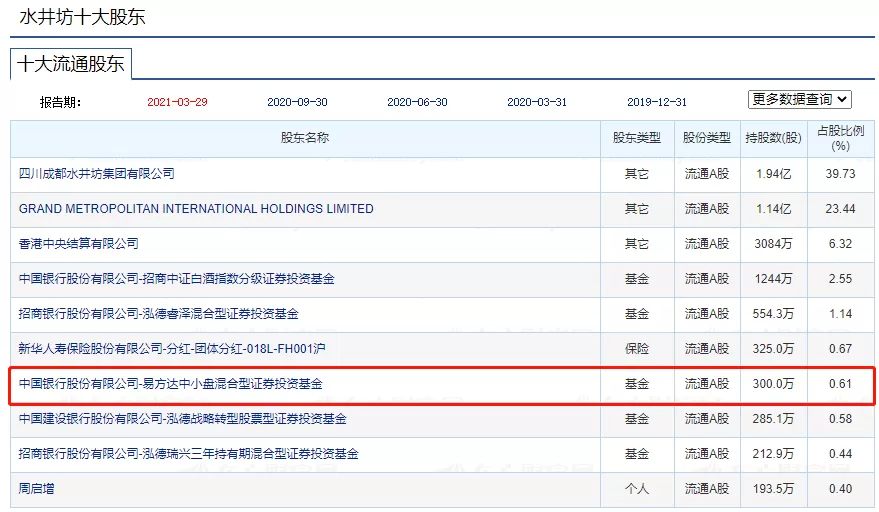Click the 212.9万 holdings cell
The height and width of the screenshot is (512, 879).
tap(774, 454)
